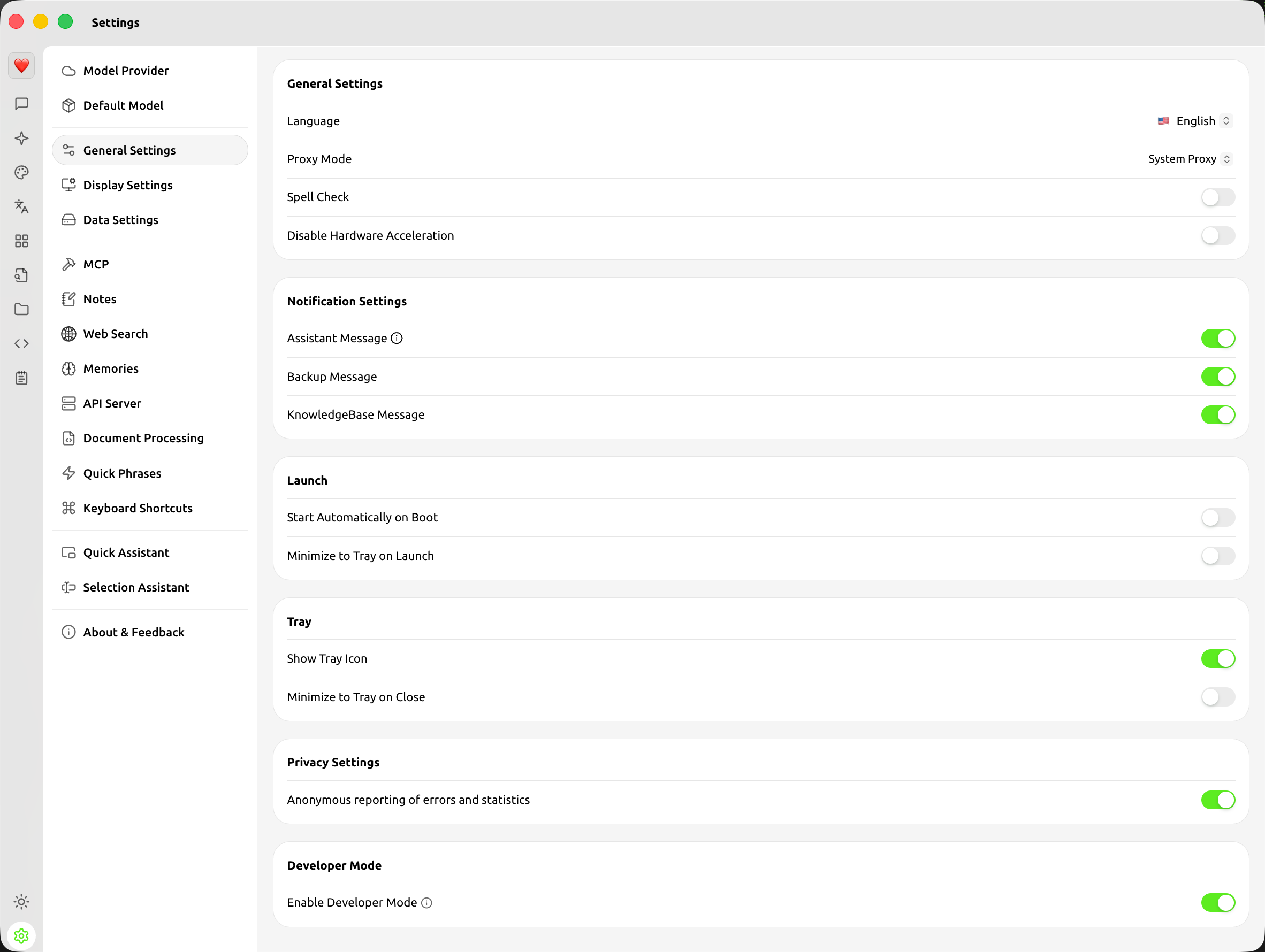1265x952 pixels.
Task: Turn off Backup Message notifications
Action: 1217,377
